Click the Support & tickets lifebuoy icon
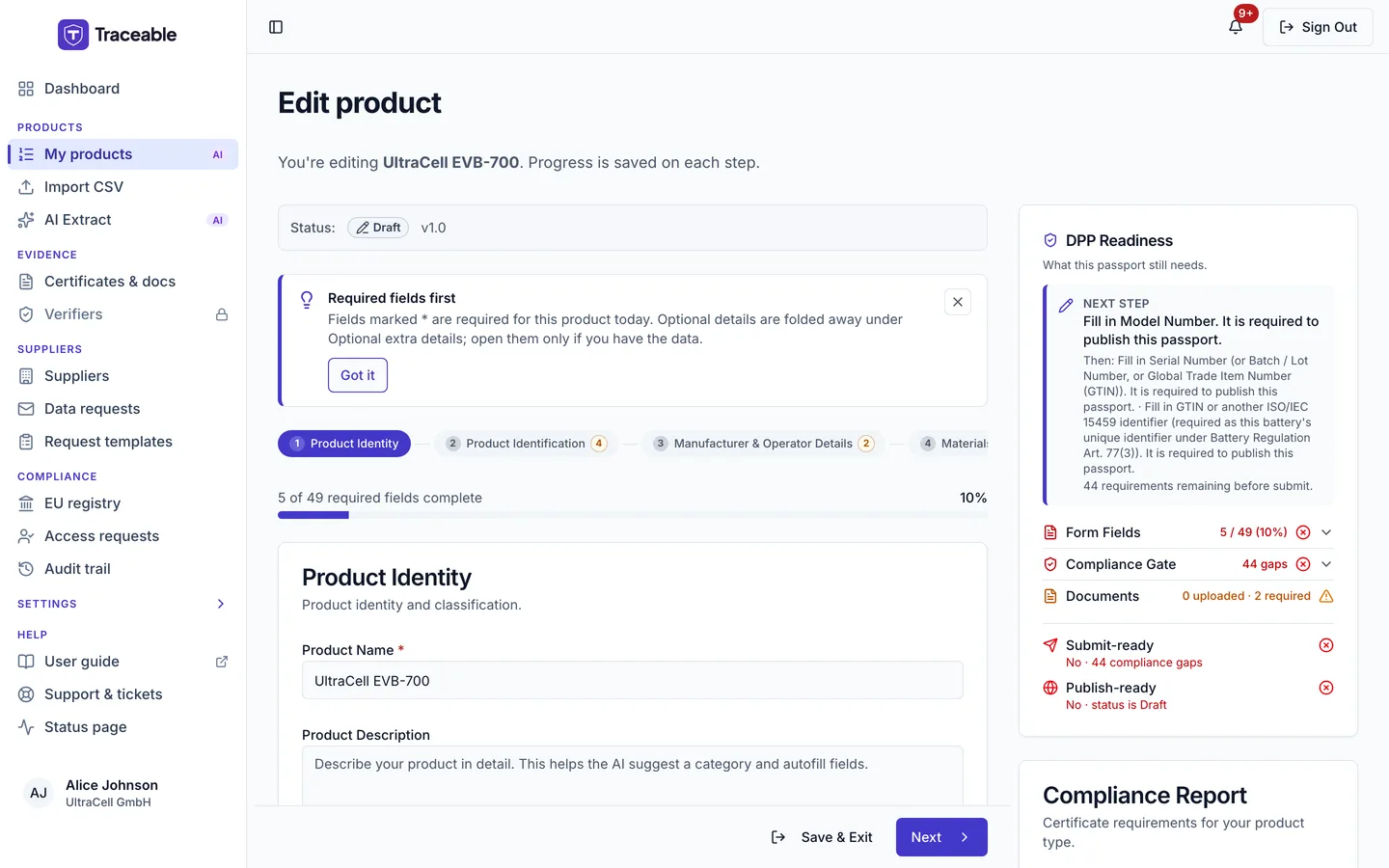The width and height of the screenshot is (1389, 868). [x=26, y=694]
